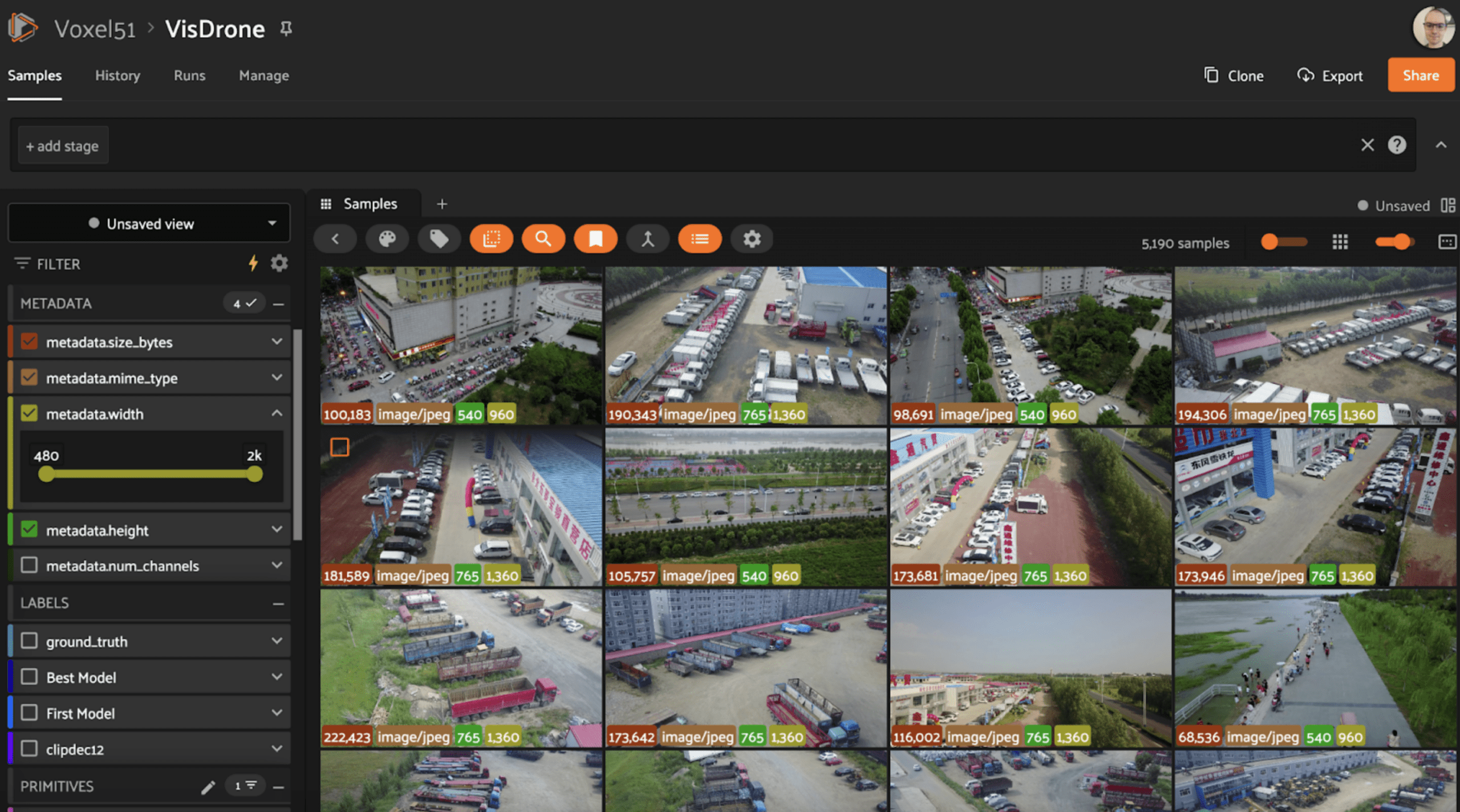Open the Unsaved view dropdown
Image resolution: width=1460 pixels, height=812 pixels.
pos(149,223)
